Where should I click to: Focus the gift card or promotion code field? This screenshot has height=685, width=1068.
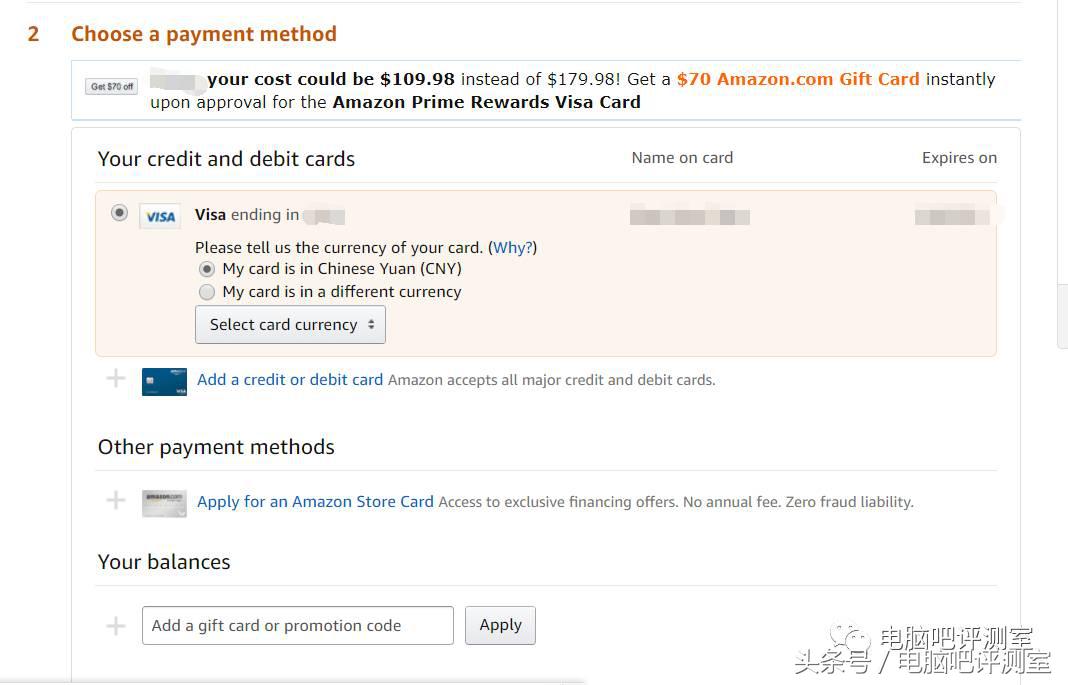click(x=297, y=626)
